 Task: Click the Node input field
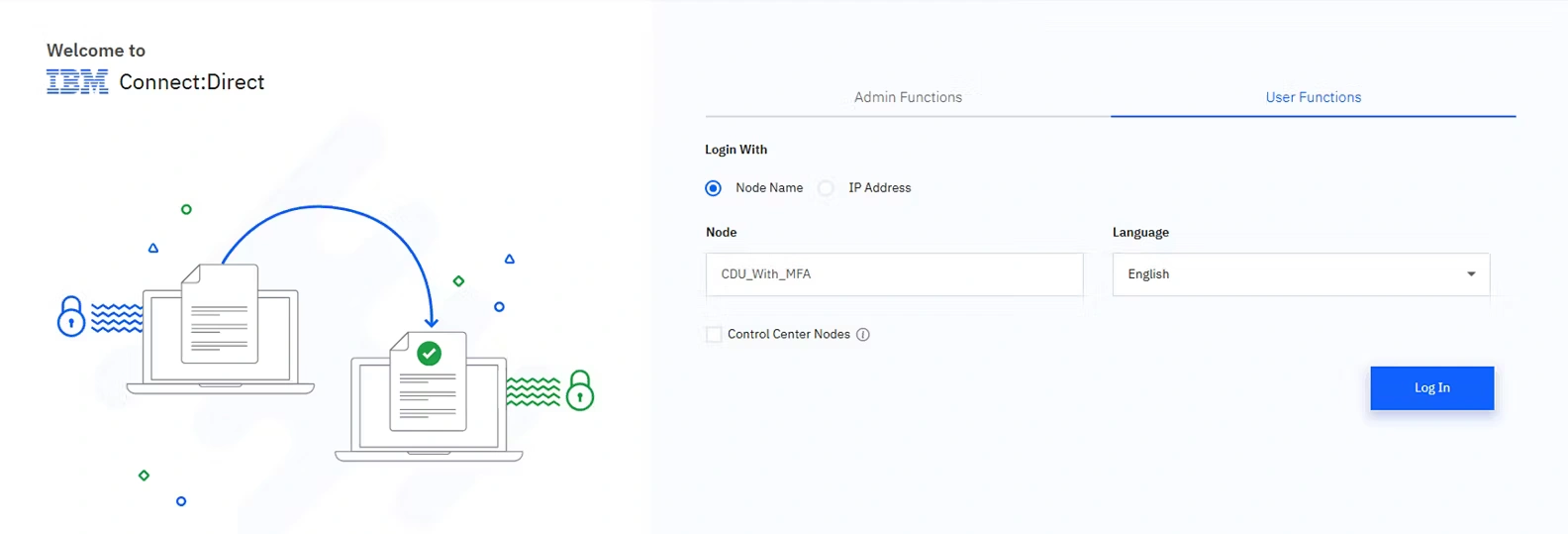tap(894, 274)
